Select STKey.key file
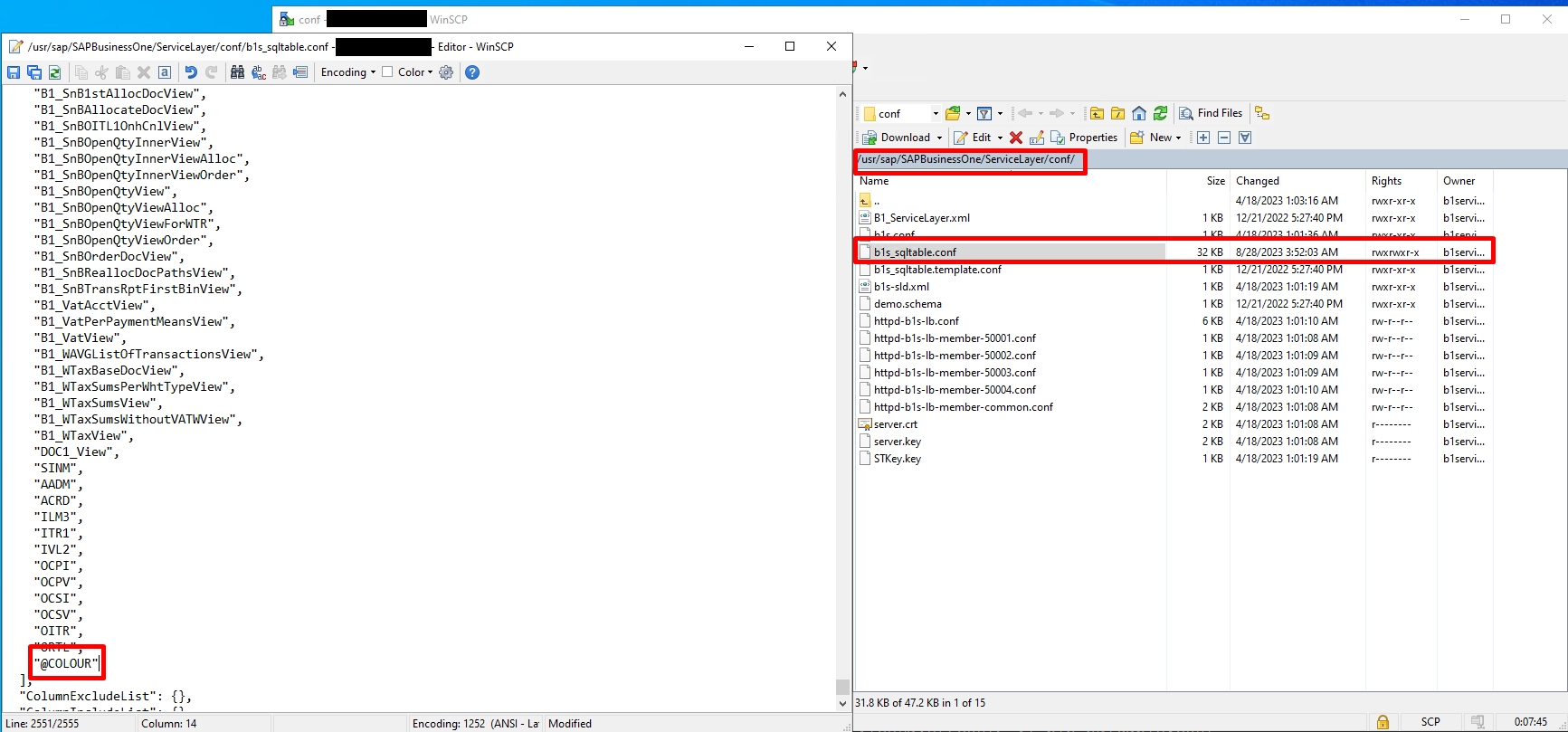 (x=897, y=459)
